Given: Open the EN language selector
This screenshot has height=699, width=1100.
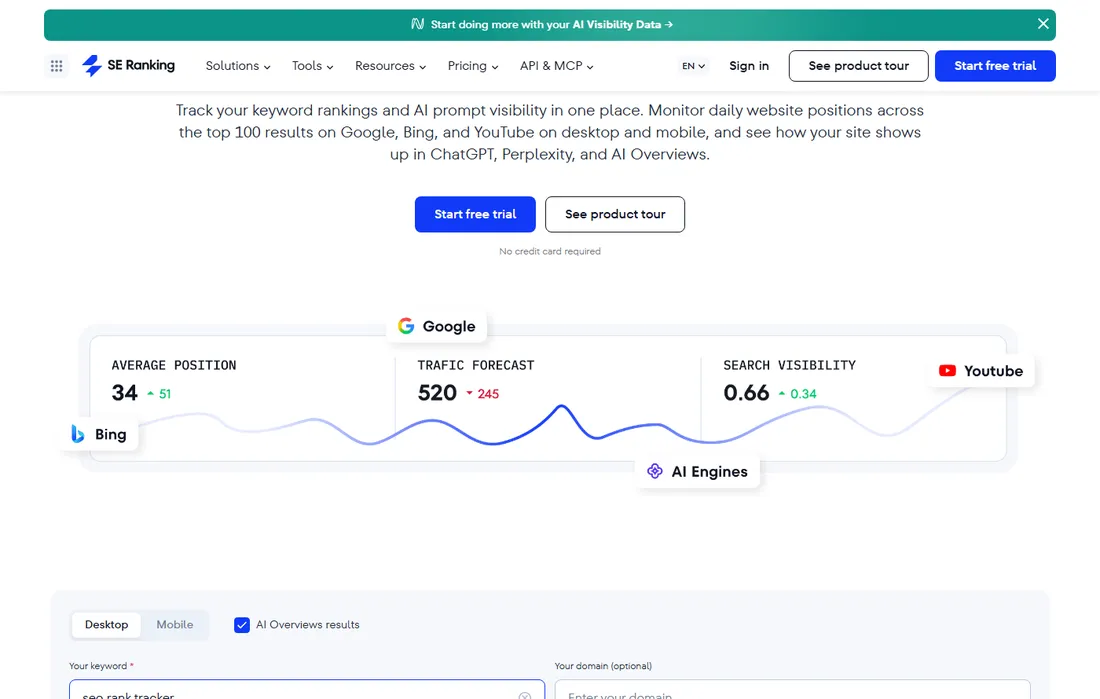Looking at the screenshot, I should 693,66.
